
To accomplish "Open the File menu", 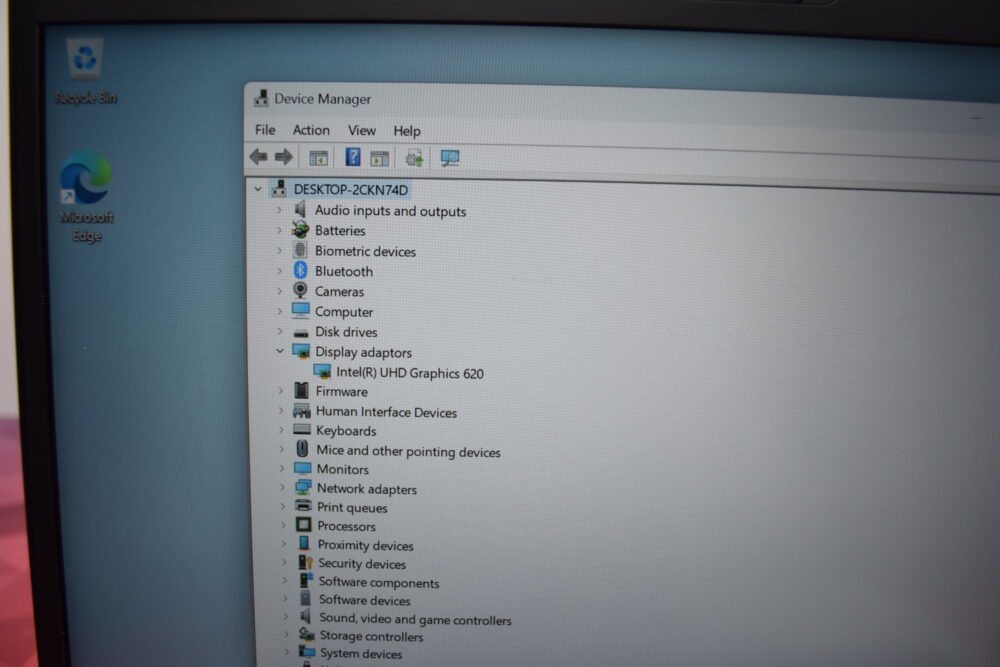I will pos(265,129).
